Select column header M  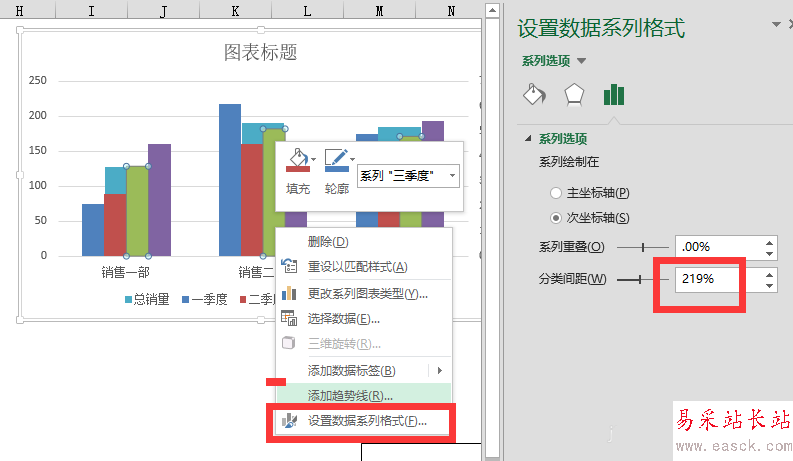[x=379, y=10]
